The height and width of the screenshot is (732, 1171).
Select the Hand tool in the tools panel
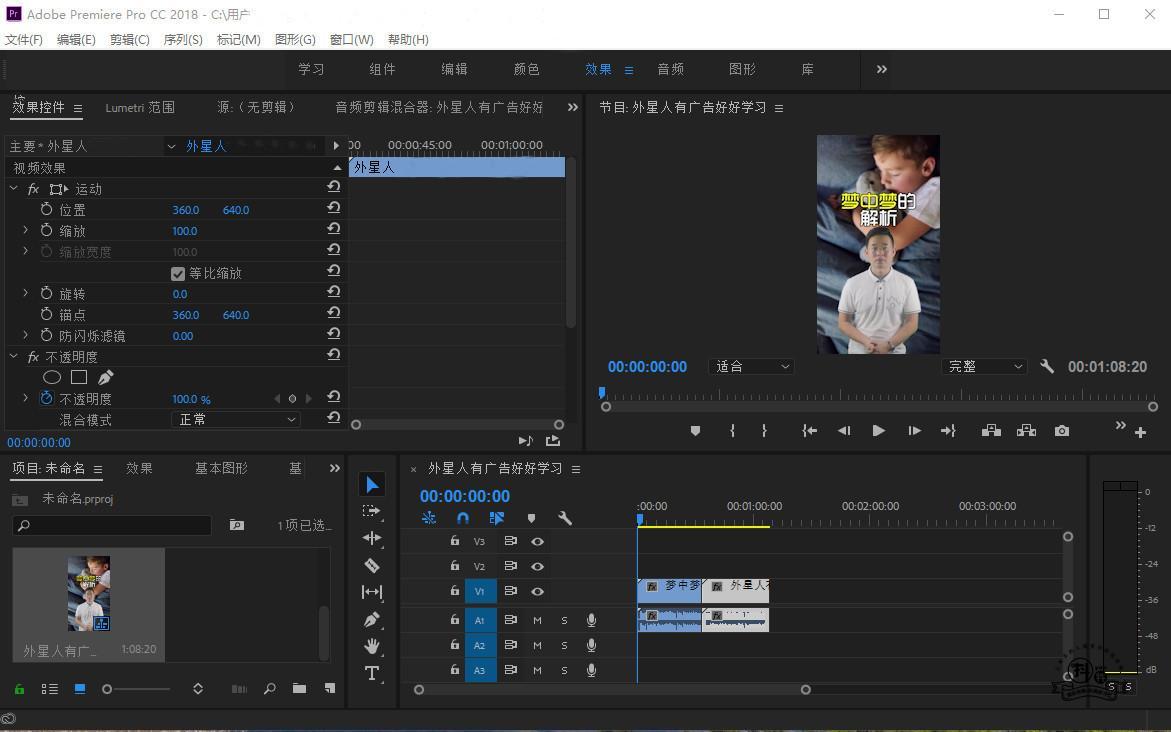[371, 646]
